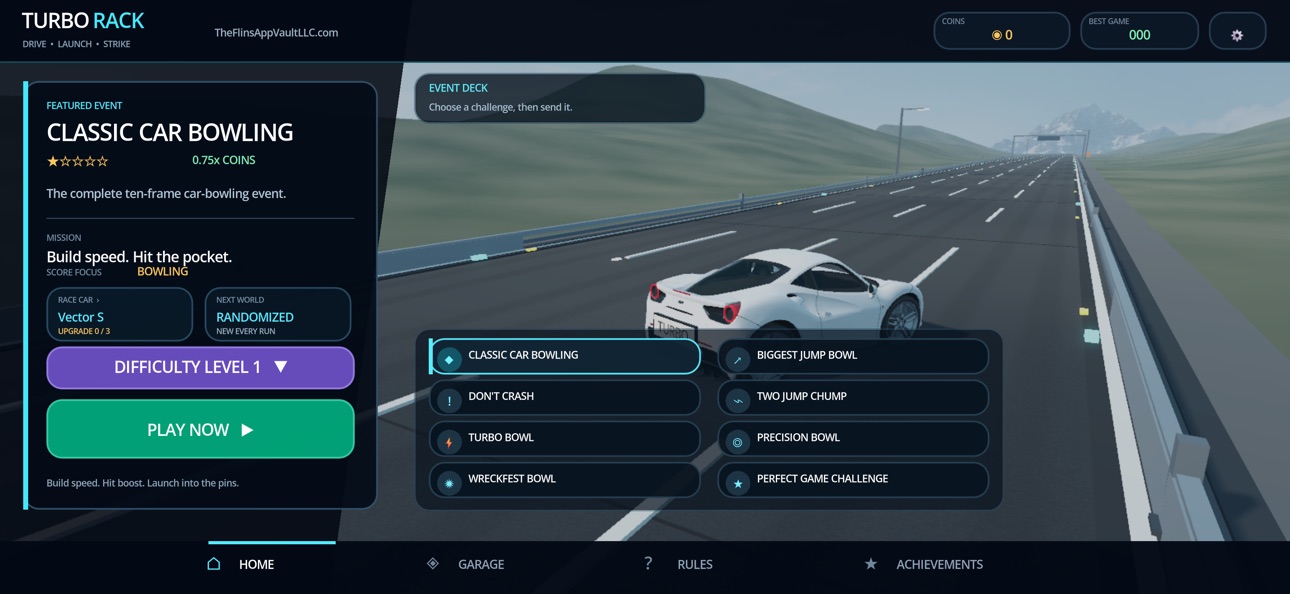Click the play triangle on Play Now

pos(247,430)
